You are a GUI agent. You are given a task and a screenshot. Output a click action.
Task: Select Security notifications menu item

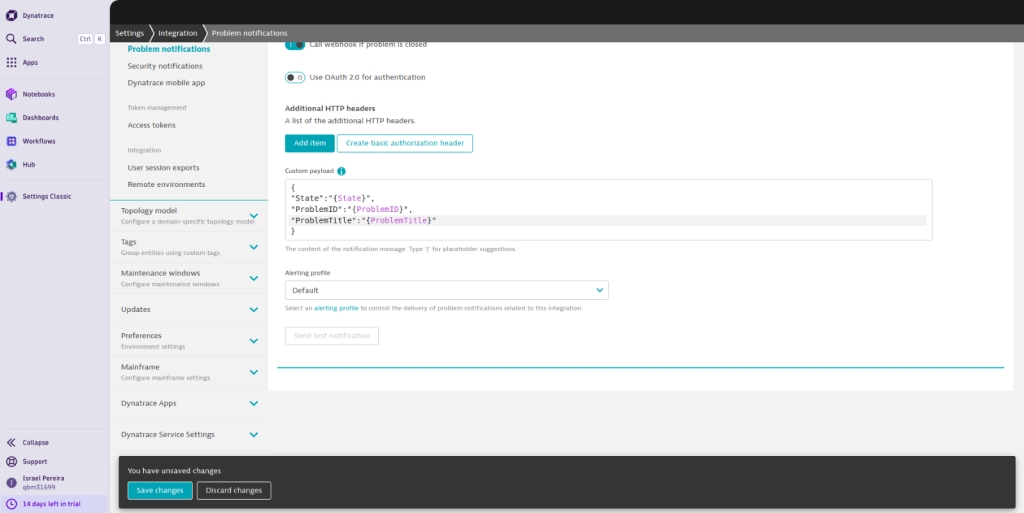[165, 66]
